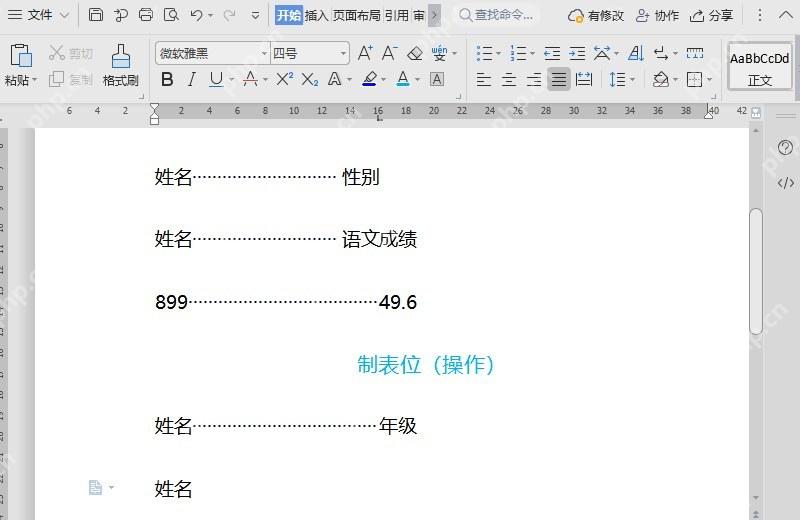This screenshot has width=800, height=520.
Task: Decrease paragraph indent
Action: pos(552,53)
